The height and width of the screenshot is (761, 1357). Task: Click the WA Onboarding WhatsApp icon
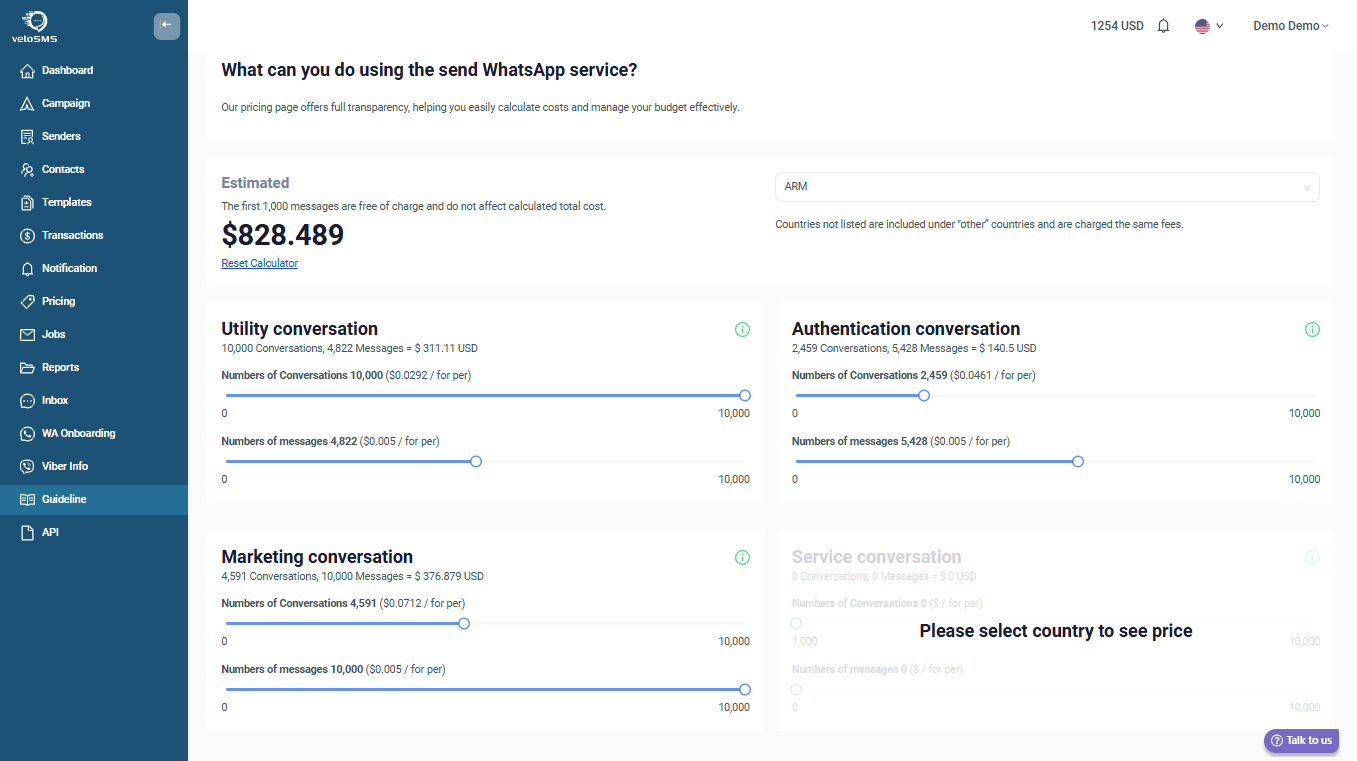27,434
